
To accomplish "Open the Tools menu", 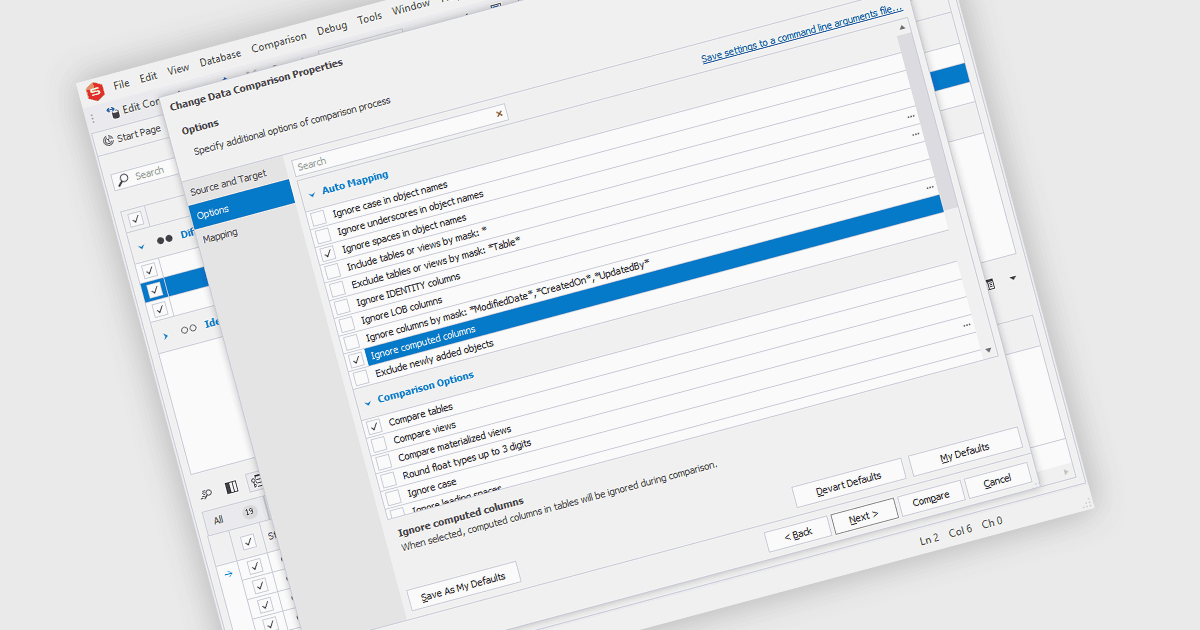I will coord(370,19).
